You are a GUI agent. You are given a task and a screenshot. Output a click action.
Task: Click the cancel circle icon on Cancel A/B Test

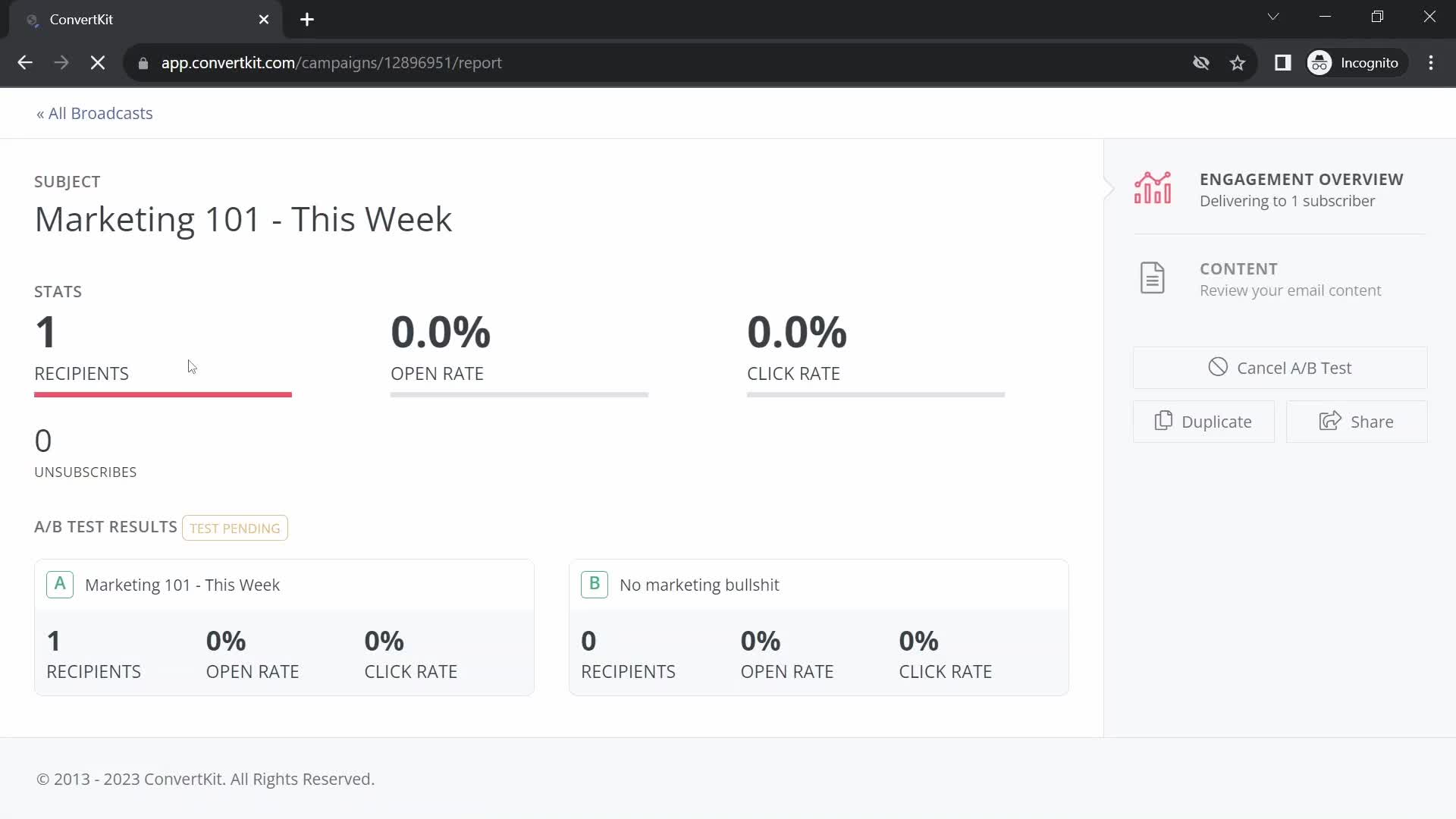pos(1217,368)
